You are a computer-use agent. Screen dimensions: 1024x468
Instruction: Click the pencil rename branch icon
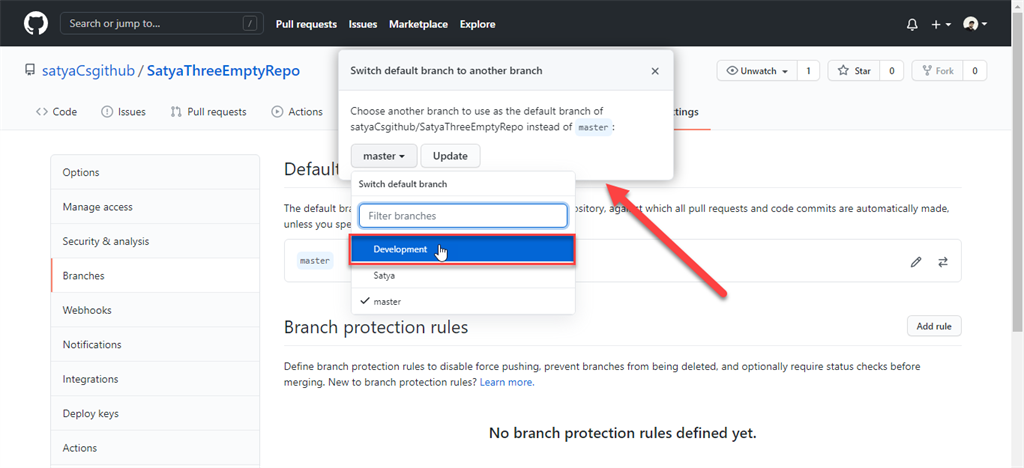coord(916,262)
